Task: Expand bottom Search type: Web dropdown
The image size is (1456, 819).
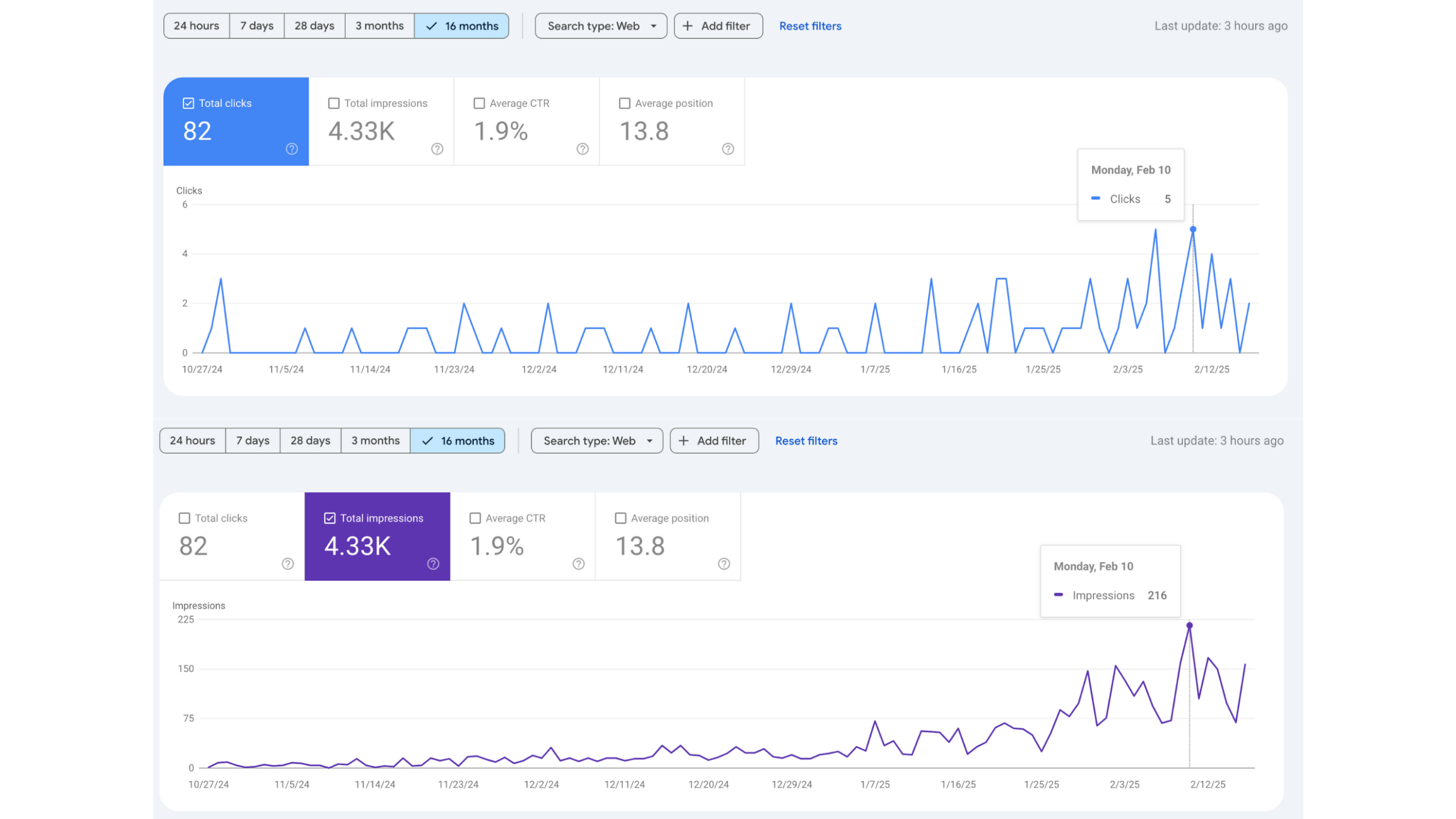Action: click(x=597, y=441)
